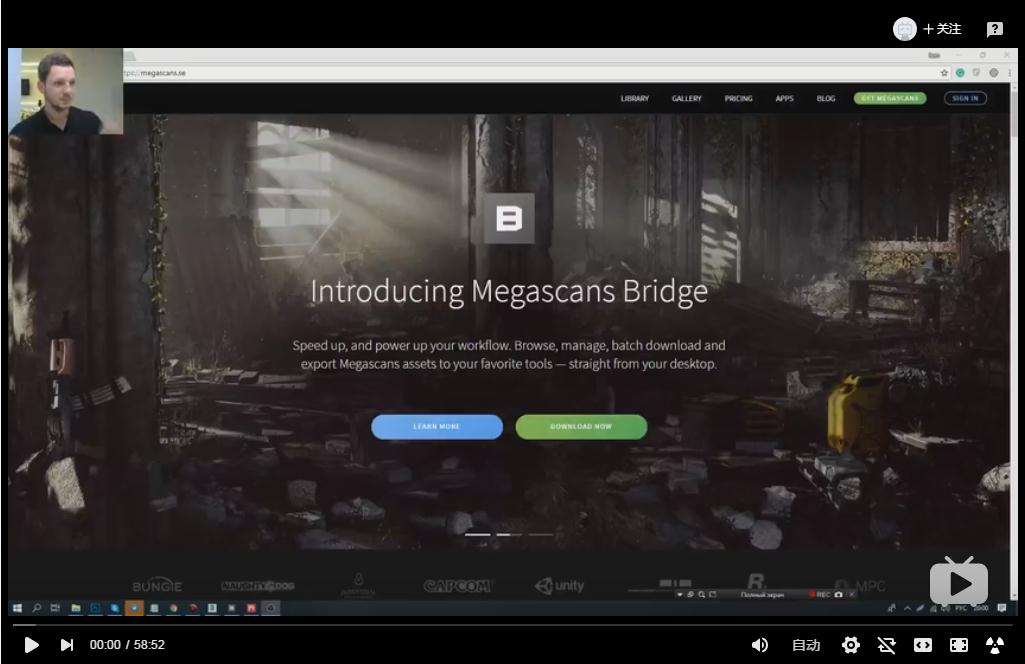Open the Windows notification center
The width and height of the screenshot is (1025, 664).
click(1001, 608)
